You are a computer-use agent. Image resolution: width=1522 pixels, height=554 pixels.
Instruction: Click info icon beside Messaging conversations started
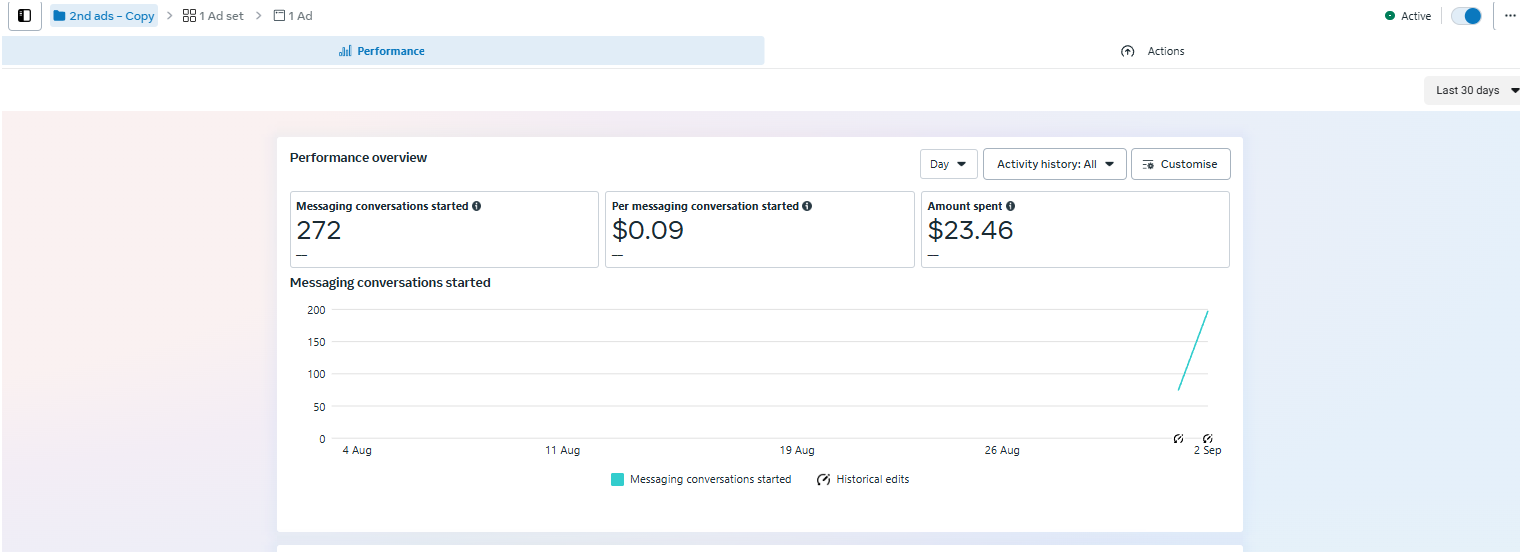click(476, 206)
